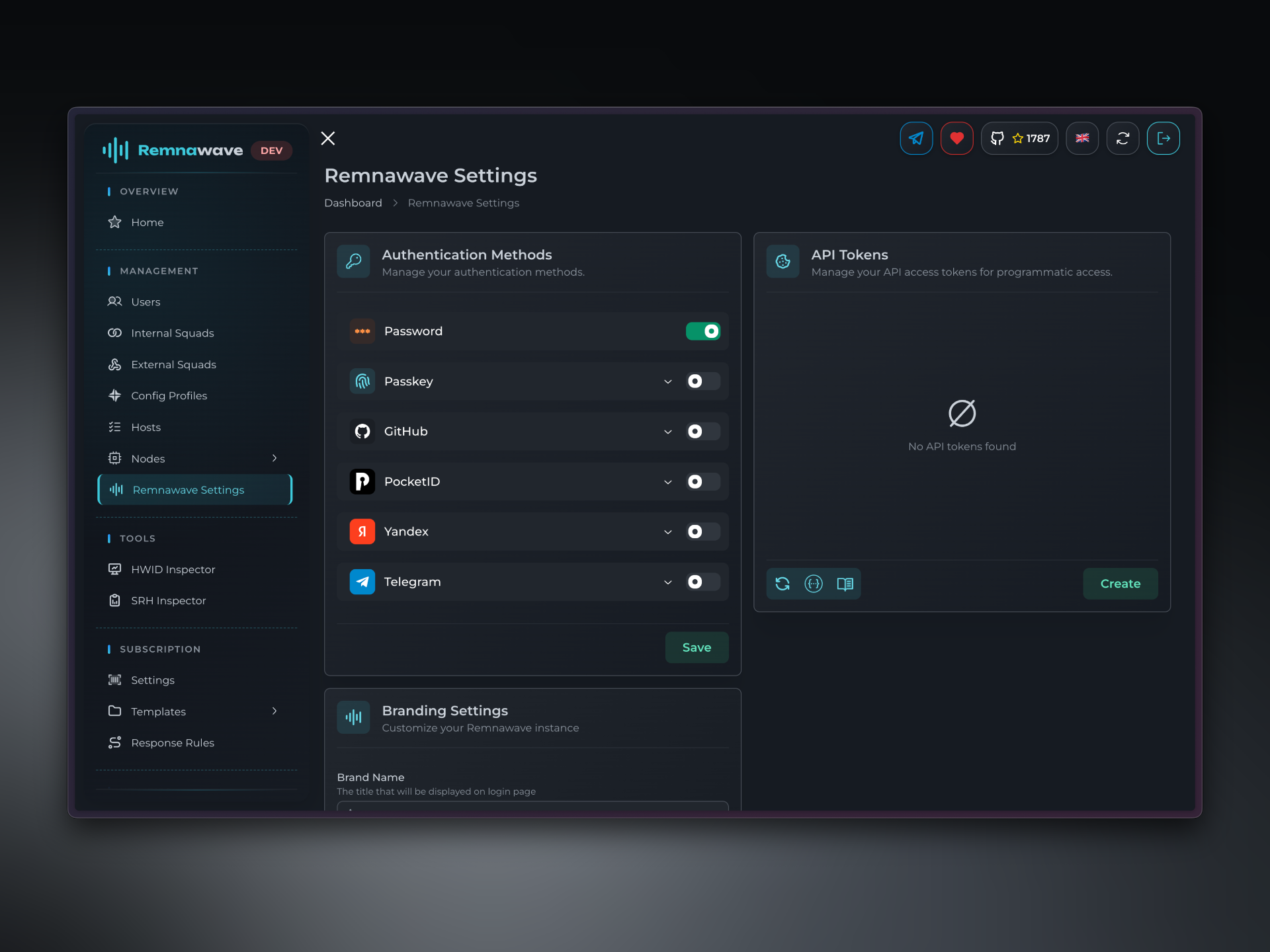Open Internal Squads in sidebar
This screenshot has height=952, width=1270.
click(172, 333)
